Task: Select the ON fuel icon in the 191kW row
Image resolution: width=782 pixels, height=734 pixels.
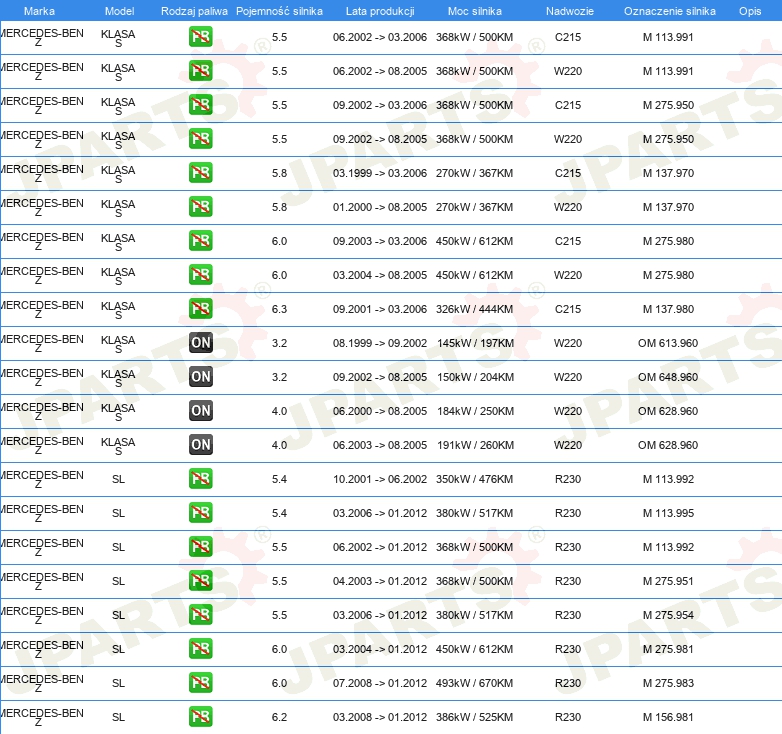Action: click(x=200, y=445)
